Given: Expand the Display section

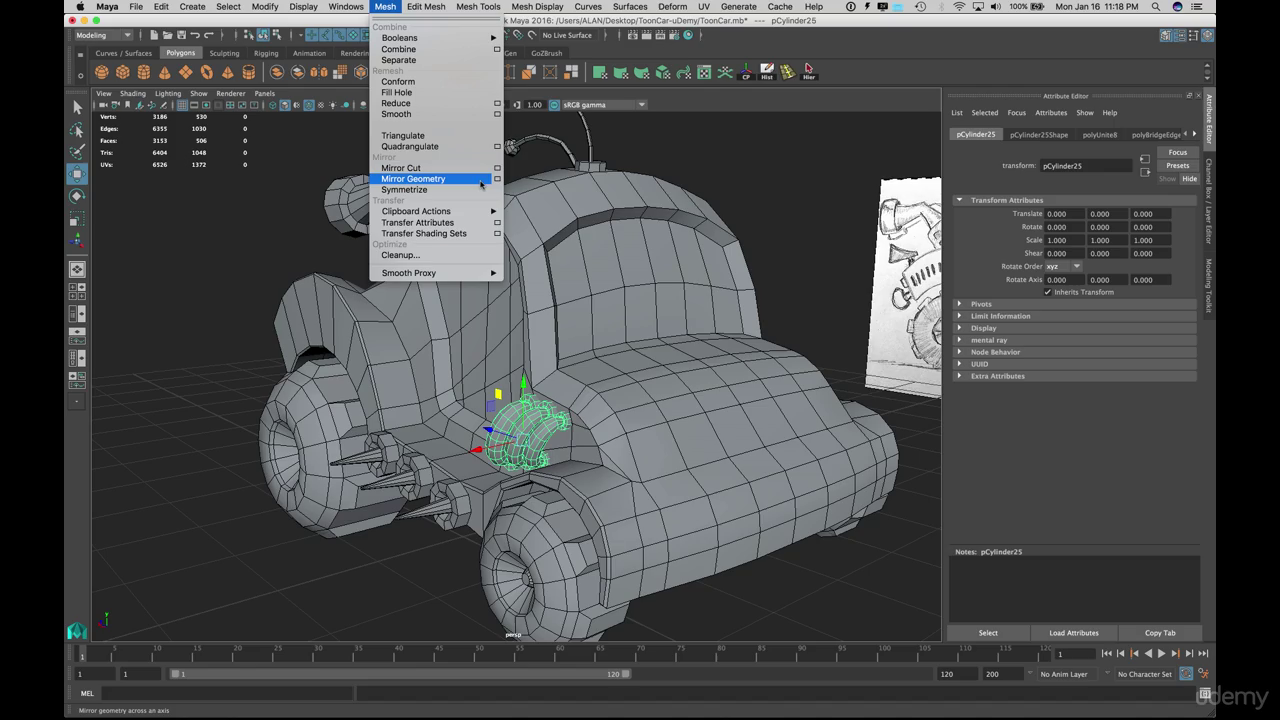Looking at the screenshot, I should click(959, 328).
